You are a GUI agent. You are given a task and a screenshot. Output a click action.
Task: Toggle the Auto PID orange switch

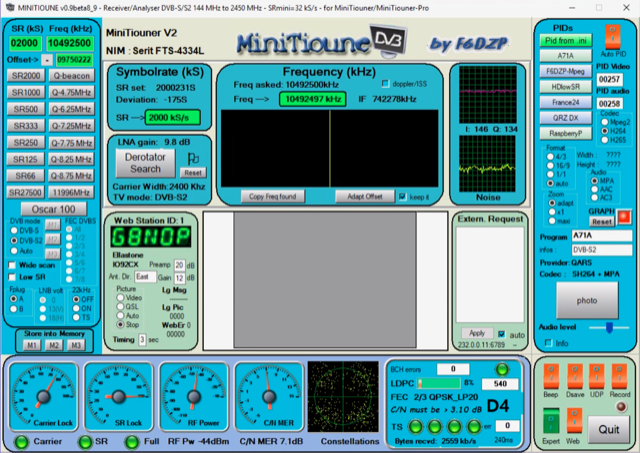click(613, 36)
